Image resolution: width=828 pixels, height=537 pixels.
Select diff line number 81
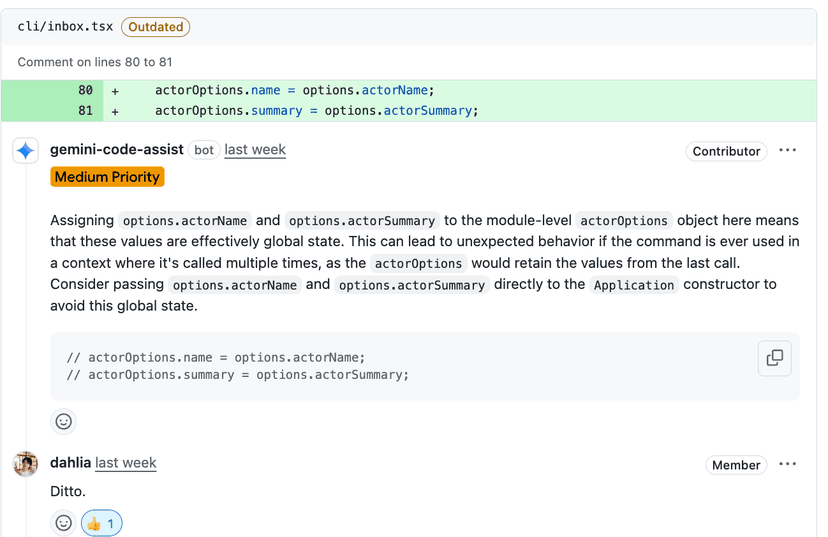[85, 111]
